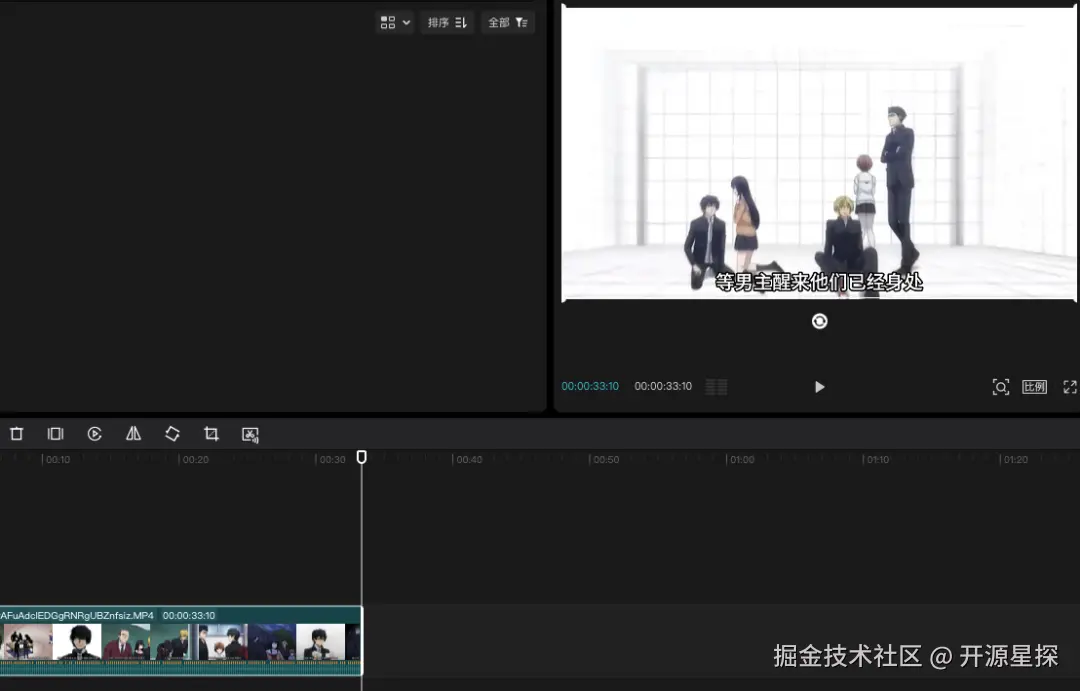Screen dimensions: 1080x691
Task: Click the 00:40 mark on the timeline ruler
Action: [469, 460]
